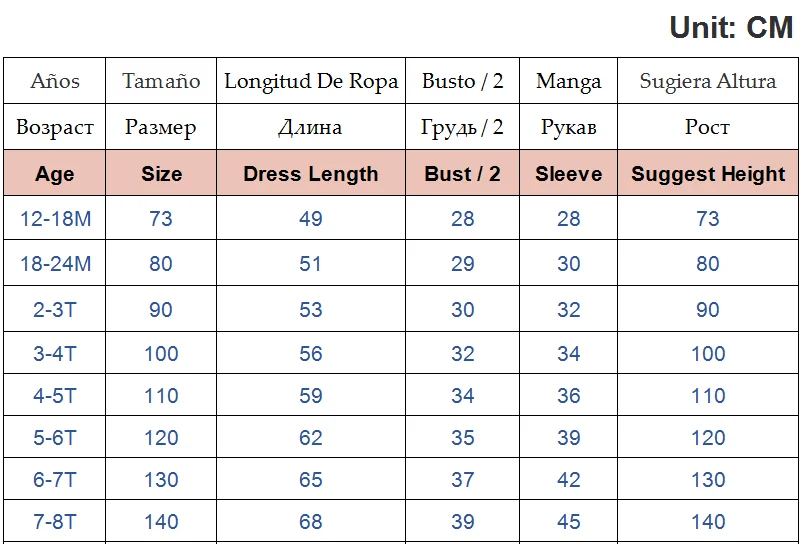Click the 'Sleeve' header cell
The height and width of the screenshot is (544, 802).
[x=569, y=174]
